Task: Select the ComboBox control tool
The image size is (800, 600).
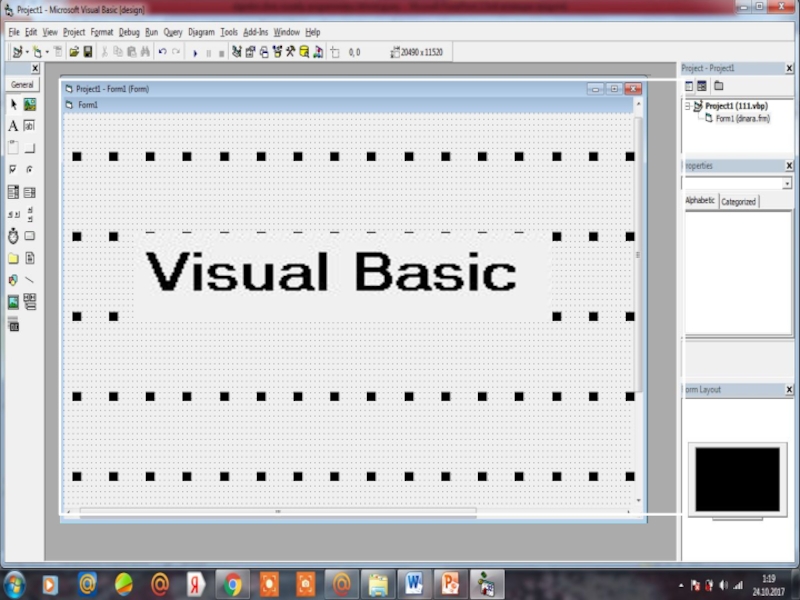Action: 13,192
